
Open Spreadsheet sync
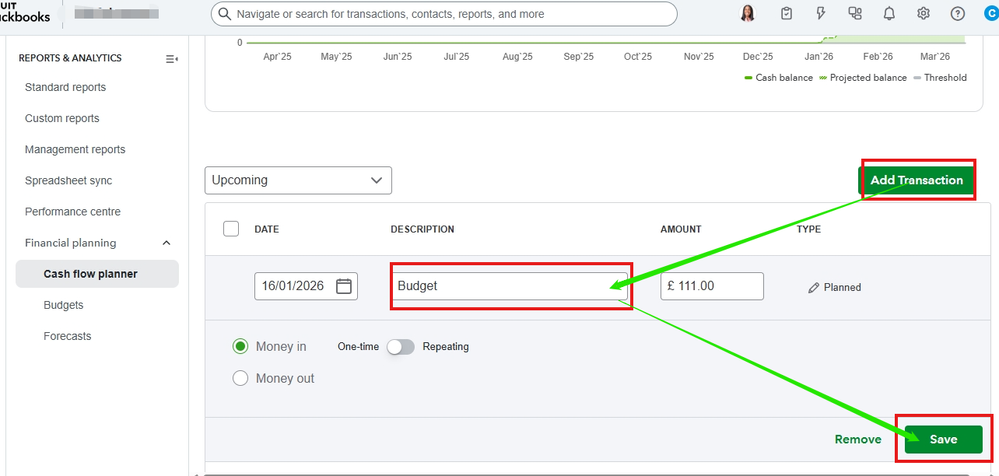(68, 181)
